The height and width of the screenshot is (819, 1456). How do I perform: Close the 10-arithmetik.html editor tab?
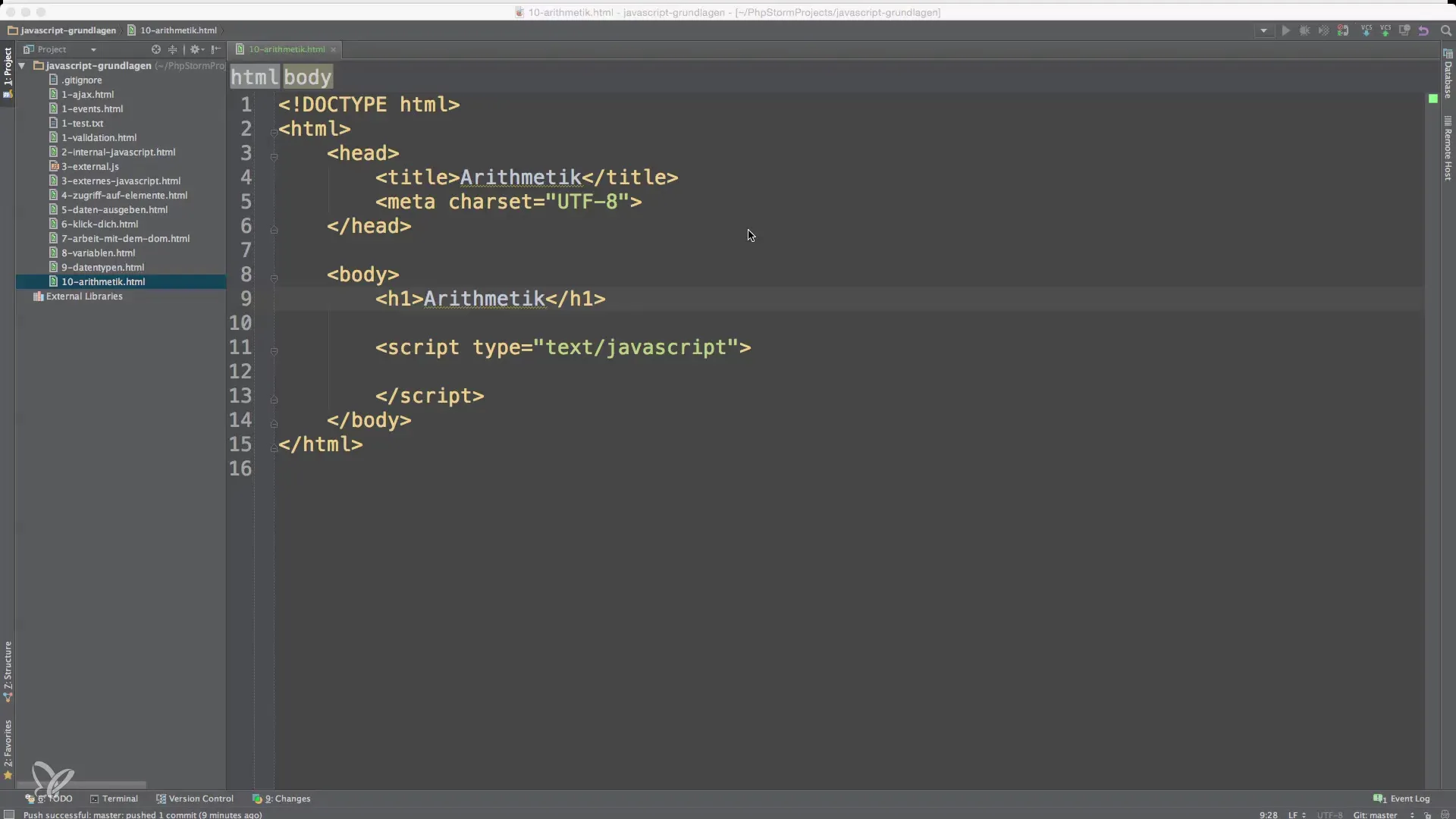334,50
